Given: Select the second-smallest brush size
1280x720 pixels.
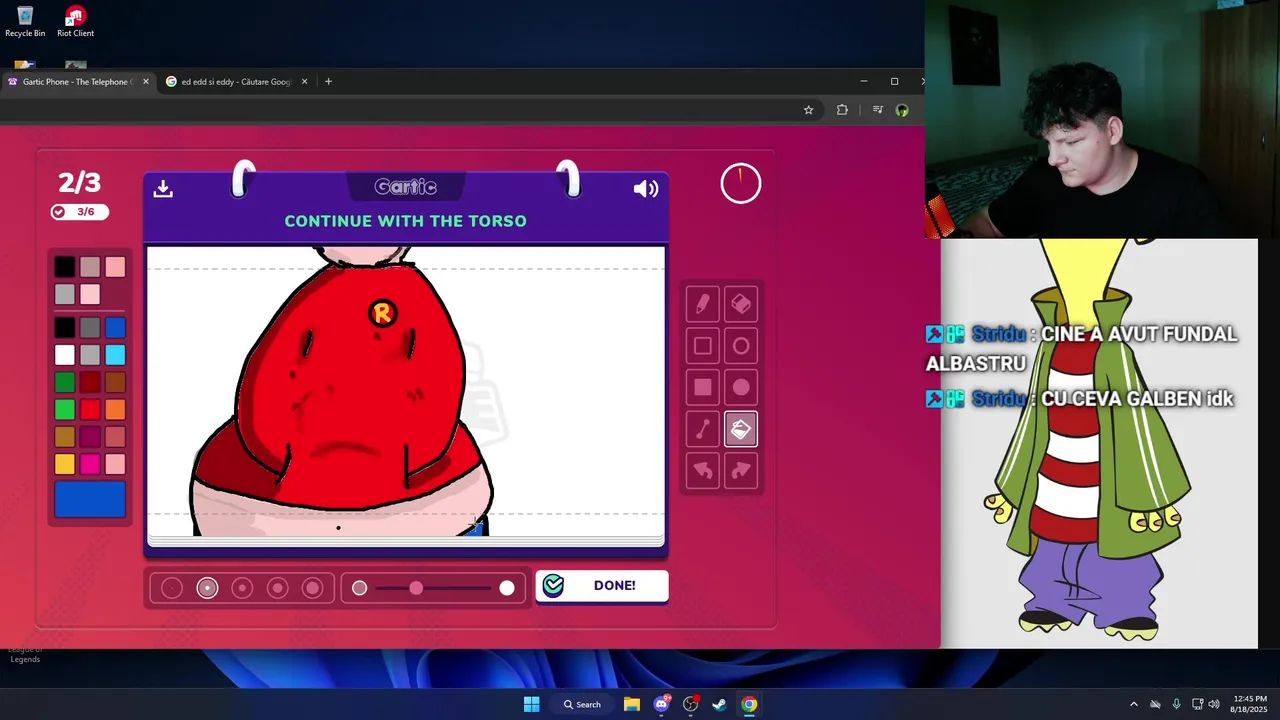Looking at the screenshot, I should coord(207,588).
